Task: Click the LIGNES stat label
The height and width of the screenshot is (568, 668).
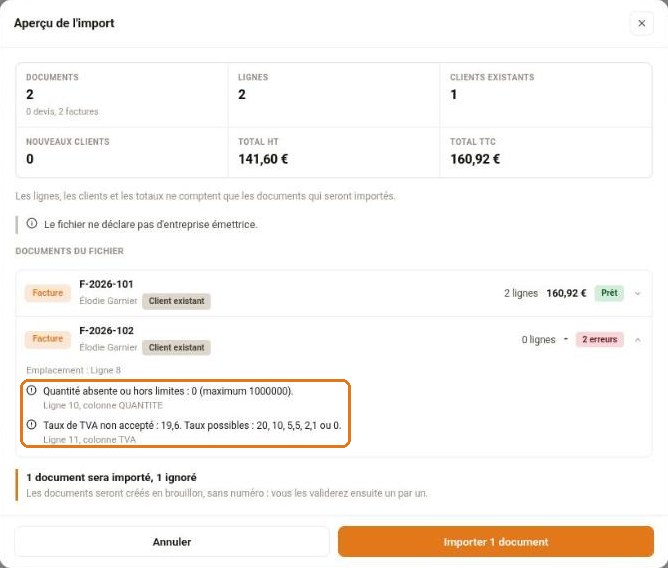Action: [x=253, y=77]
